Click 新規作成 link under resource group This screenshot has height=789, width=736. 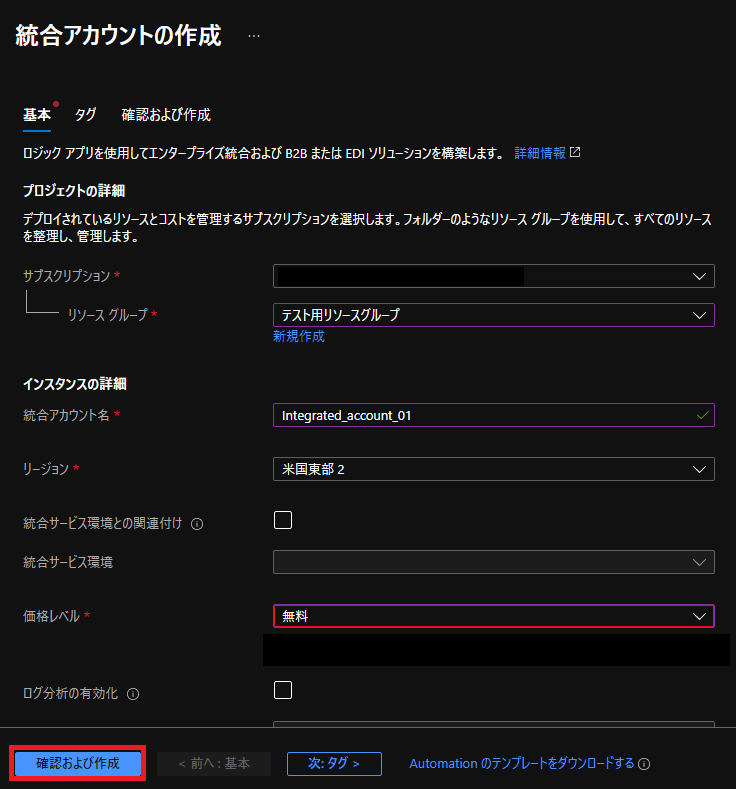pos(299,337)
